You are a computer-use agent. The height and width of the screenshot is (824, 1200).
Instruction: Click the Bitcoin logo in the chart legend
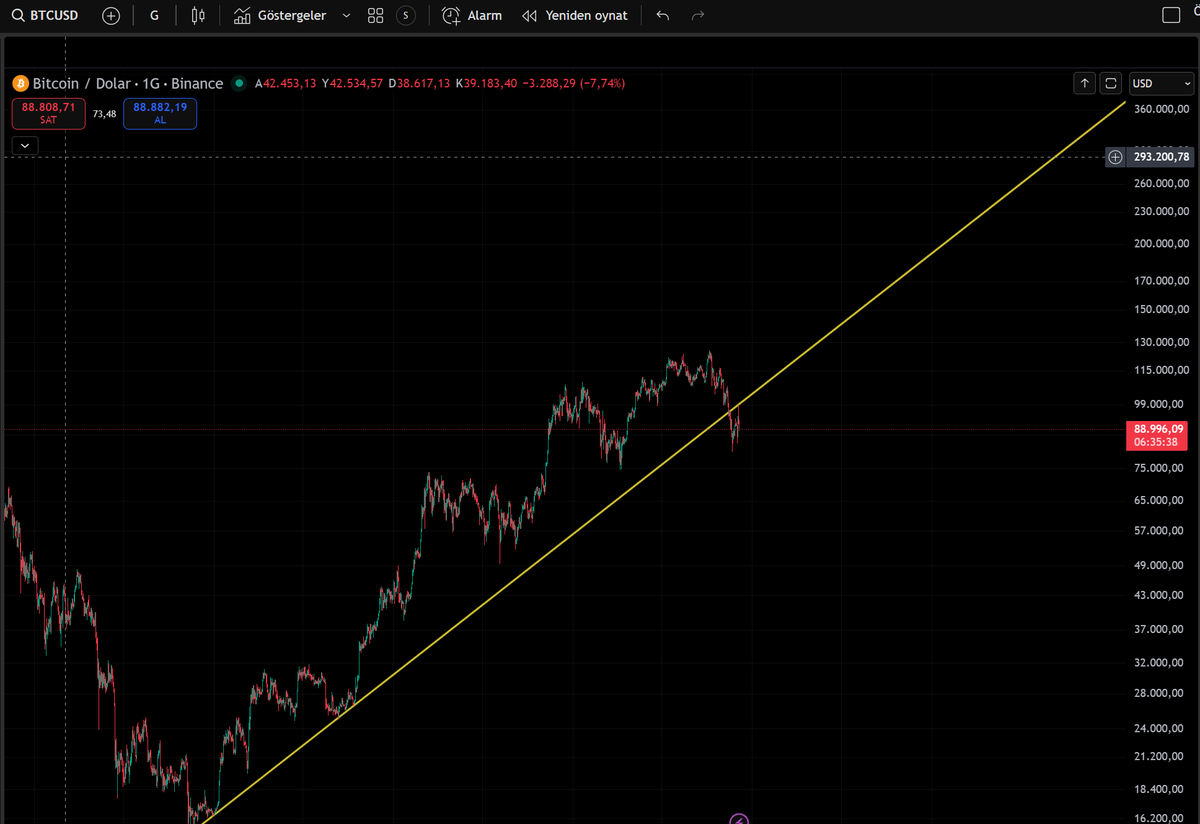pyautogui.click(x=19, y=83)
